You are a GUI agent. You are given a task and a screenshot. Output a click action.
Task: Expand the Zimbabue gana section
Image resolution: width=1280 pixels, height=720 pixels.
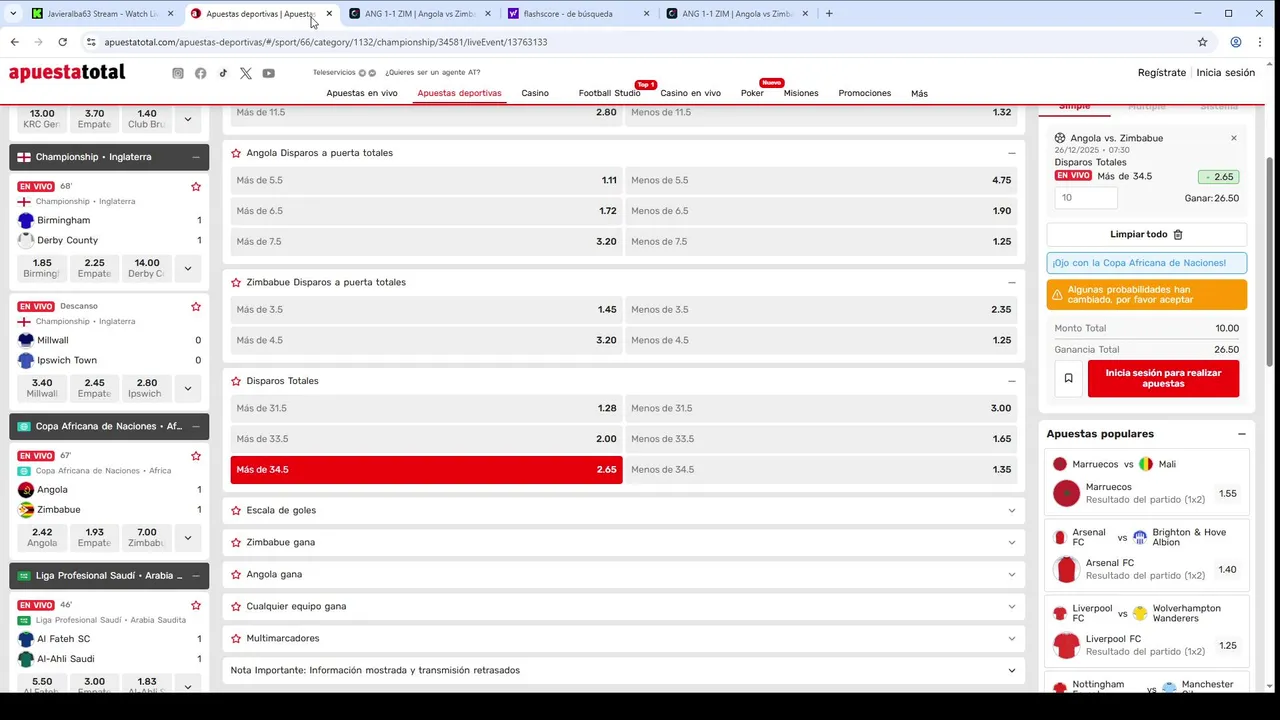tap(1012, 542)
